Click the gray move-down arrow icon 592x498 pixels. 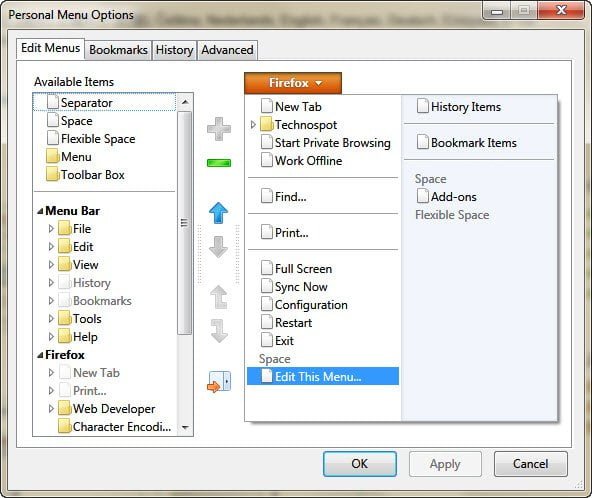pos(219,247)
